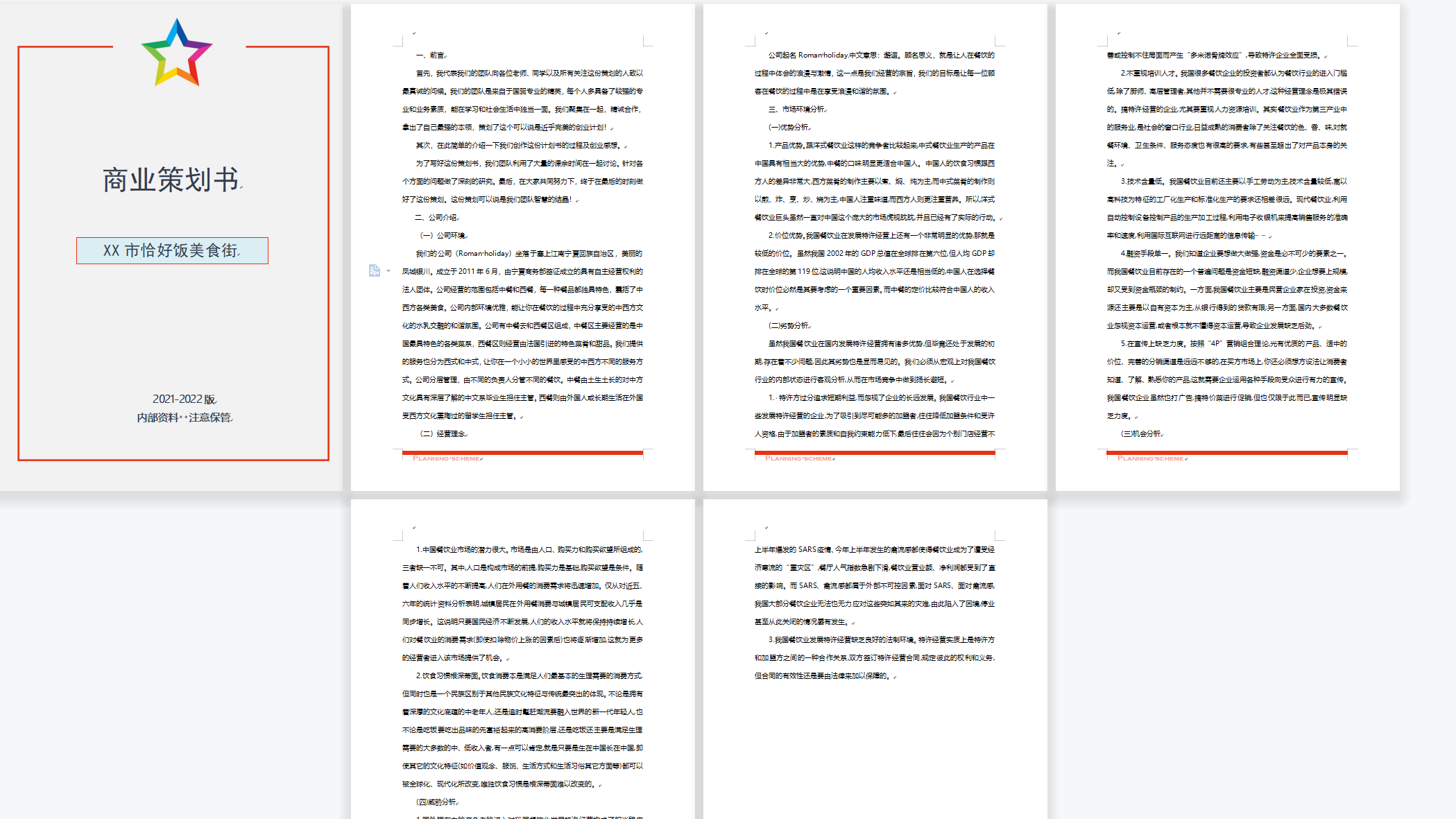Click PLANNING SCHEME footer on second page

pyautogui.click(x=446, y=458)
